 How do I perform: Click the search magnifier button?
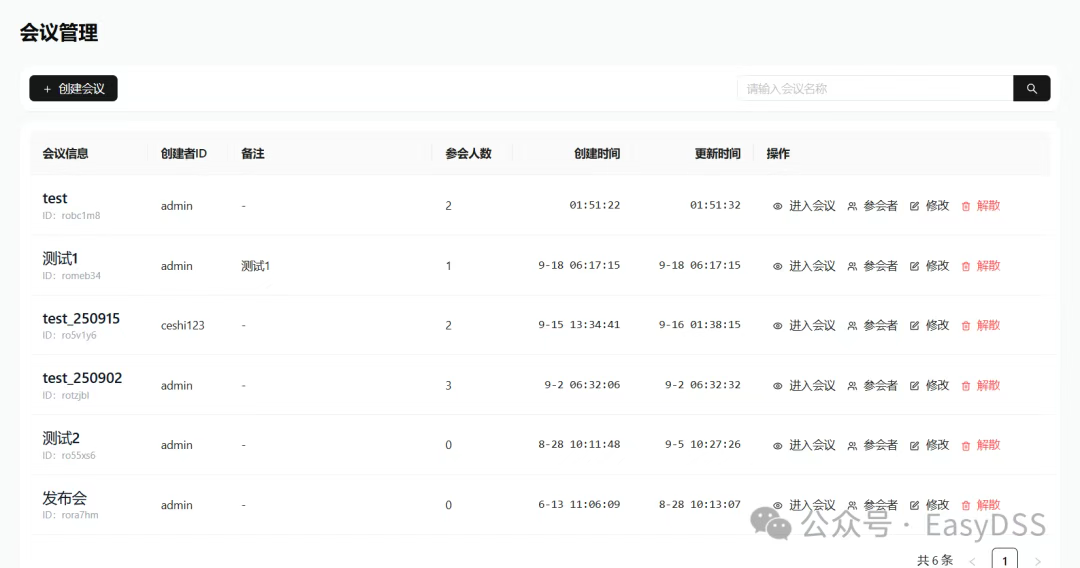point(1031,88)
